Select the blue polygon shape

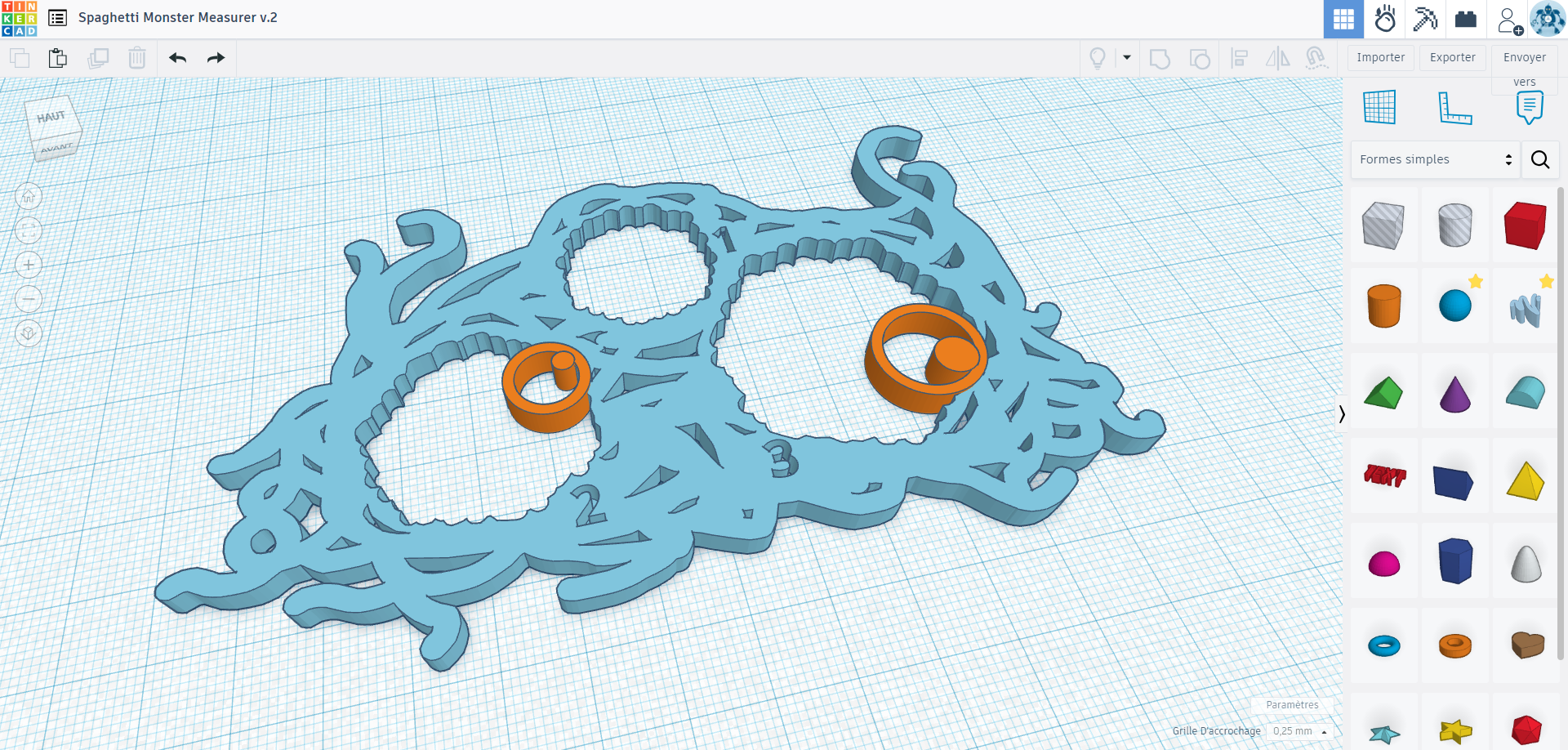(x=1454, y=560)
